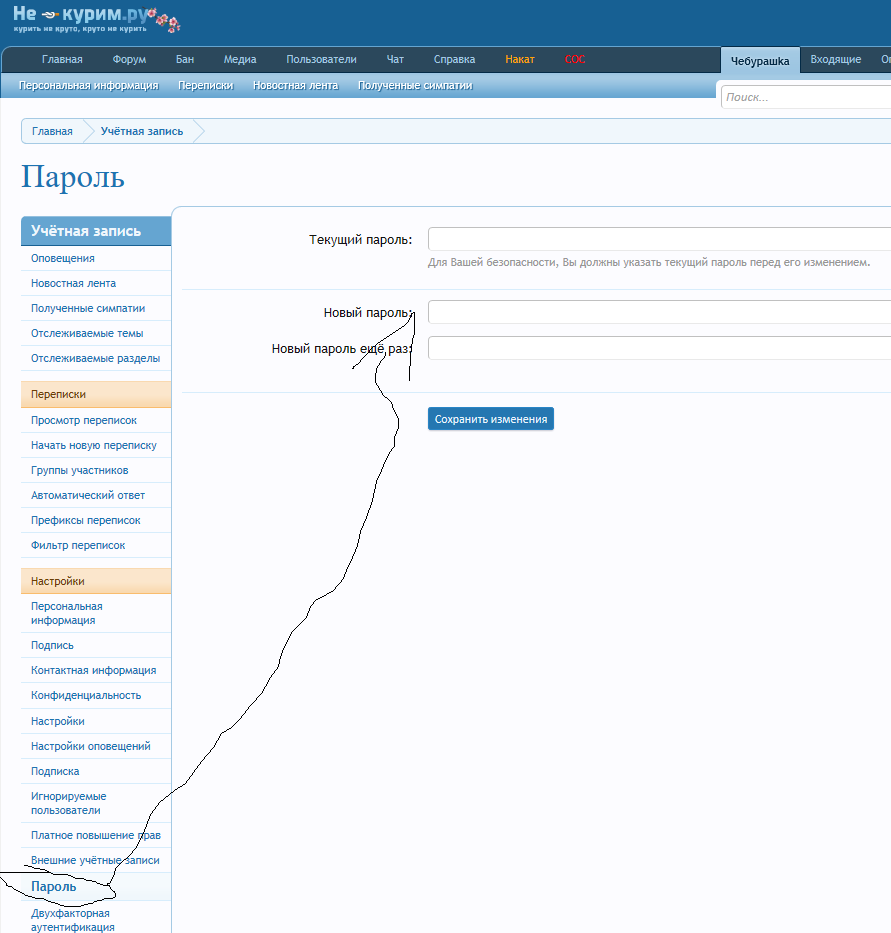Open Персональная информация in the sub-navigation
The image size is (891, 933).
89,86
